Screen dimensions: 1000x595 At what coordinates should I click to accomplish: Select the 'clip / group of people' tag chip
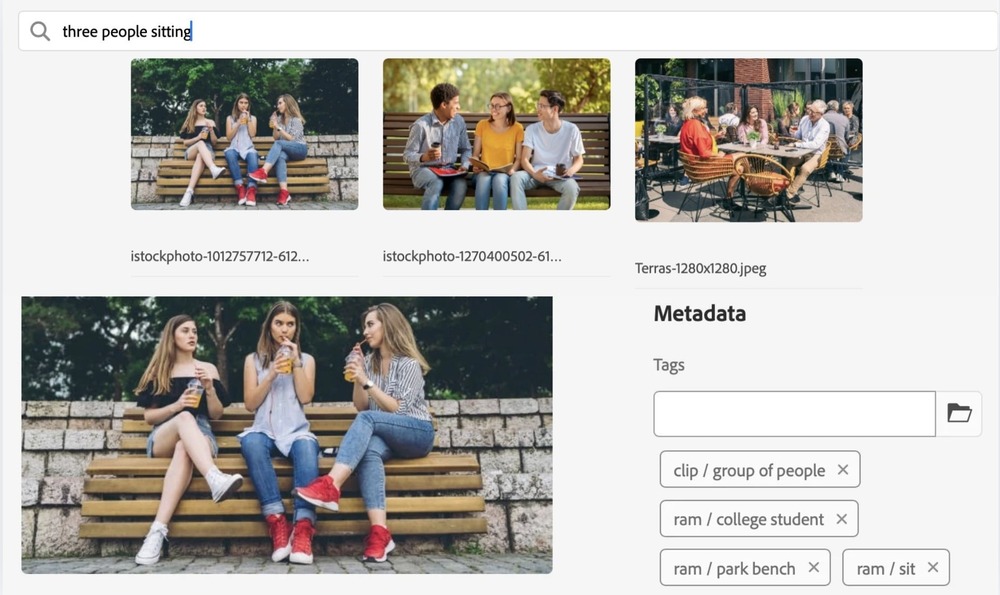coord(748,470)
